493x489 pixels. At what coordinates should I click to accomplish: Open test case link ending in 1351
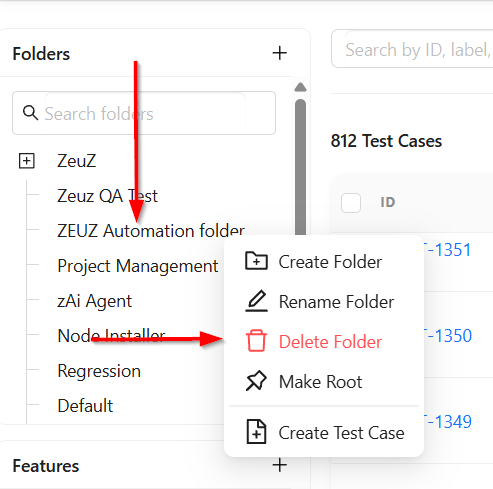(446, 250)
